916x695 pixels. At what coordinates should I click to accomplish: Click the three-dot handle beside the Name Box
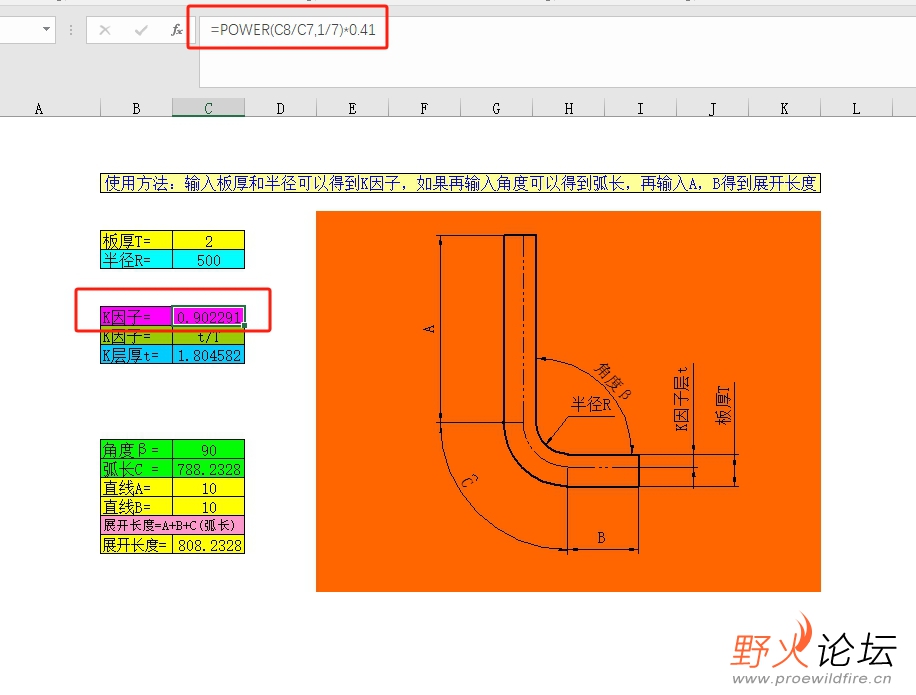coord(71,30)
